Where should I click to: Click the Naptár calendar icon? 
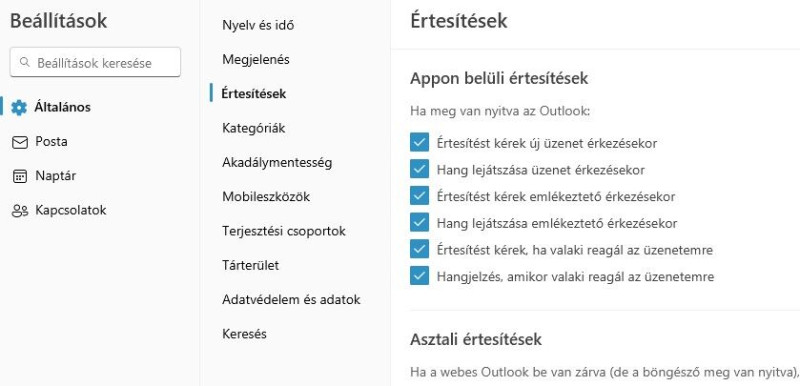19,176
